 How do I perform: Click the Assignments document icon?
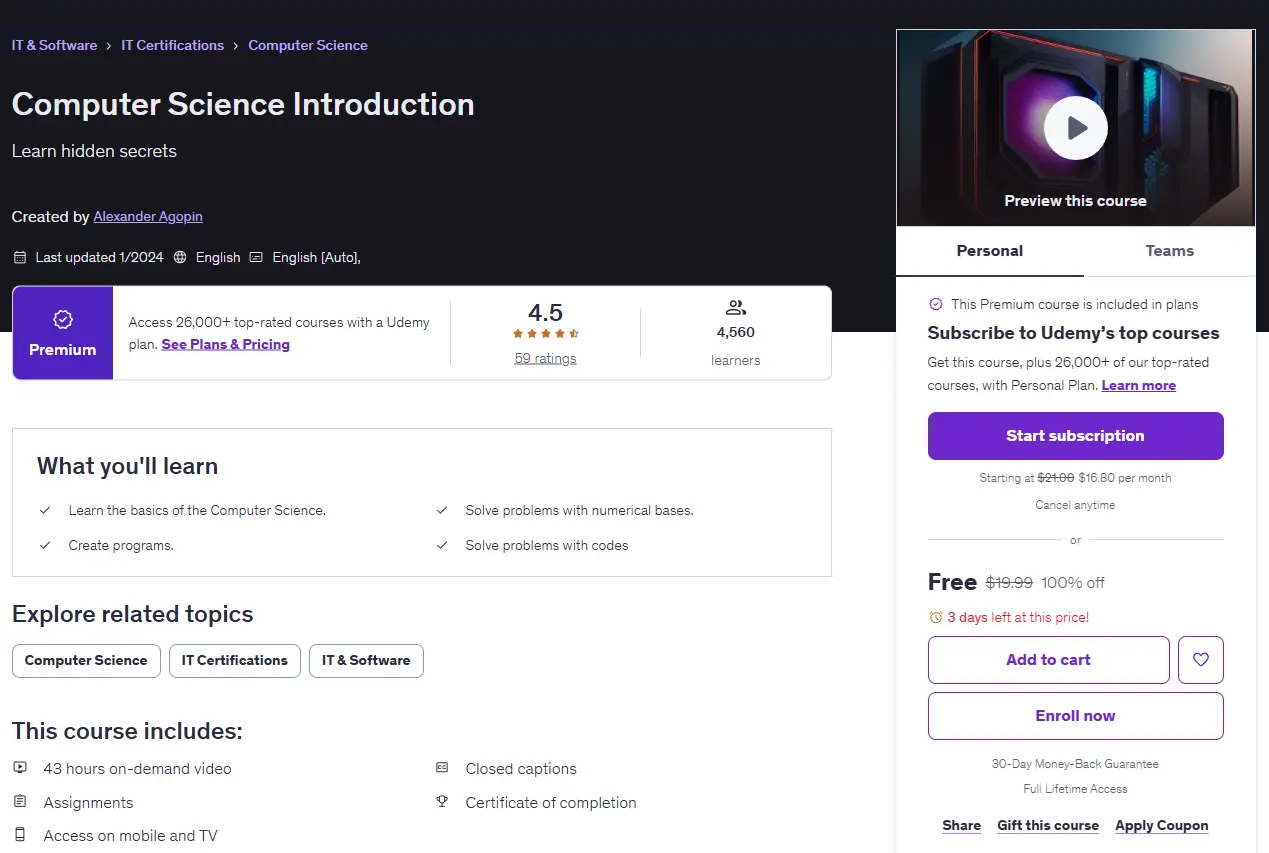20,802
